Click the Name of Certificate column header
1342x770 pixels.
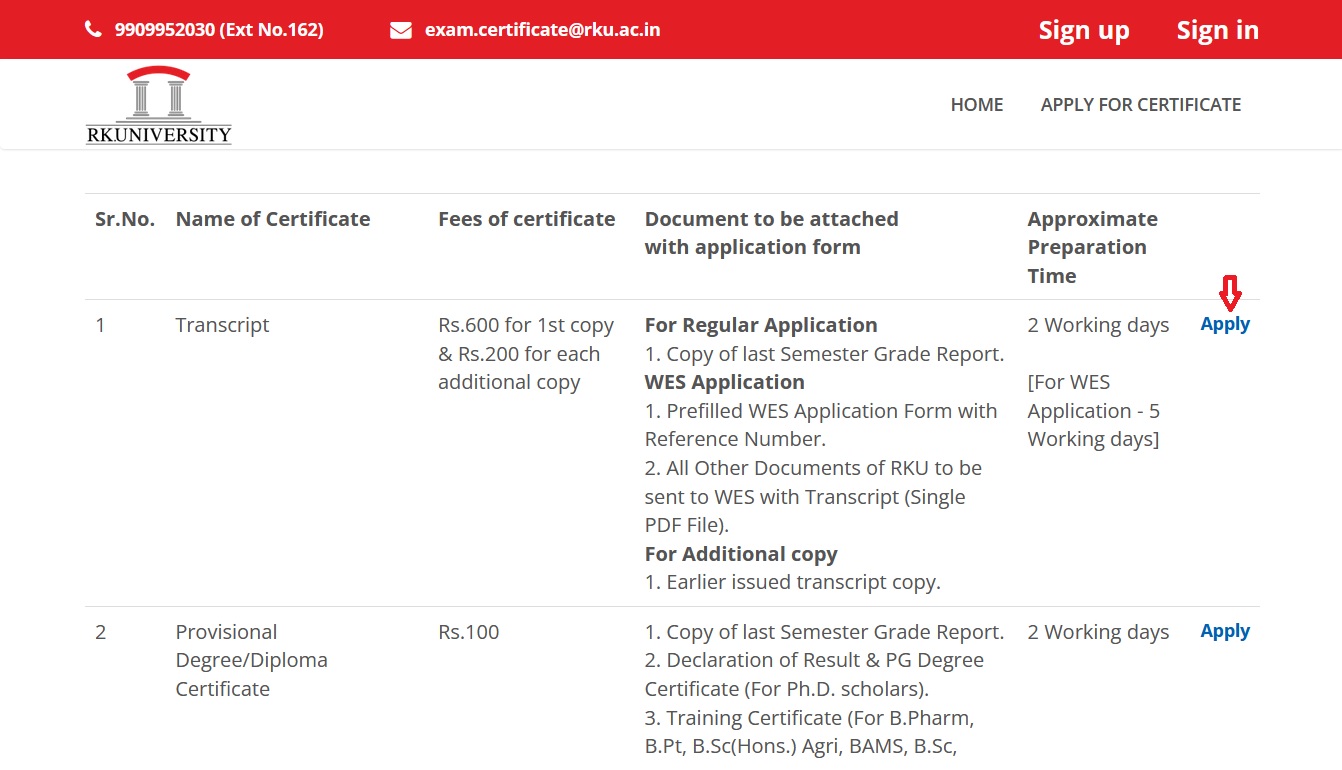pos(272,219)
